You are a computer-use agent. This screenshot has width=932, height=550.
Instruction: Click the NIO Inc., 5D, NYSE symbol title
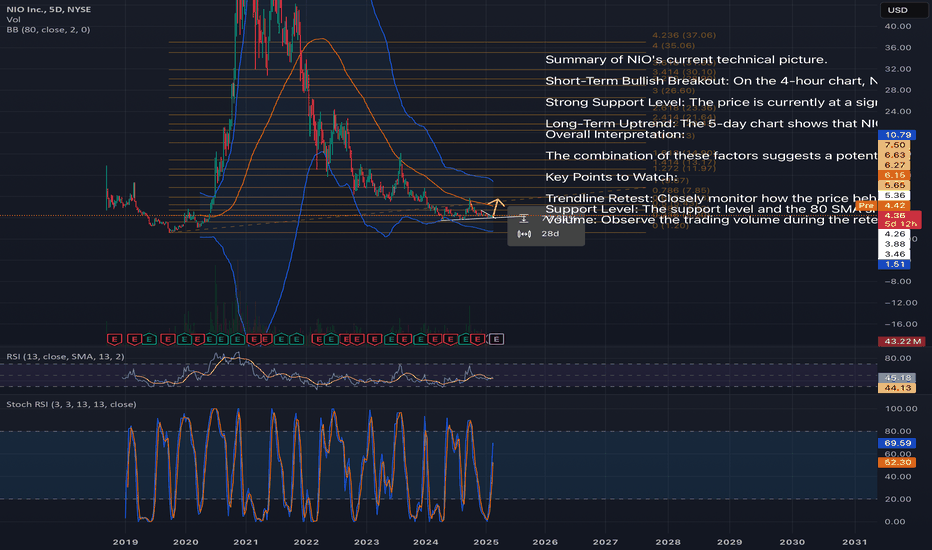pos(49,10)
